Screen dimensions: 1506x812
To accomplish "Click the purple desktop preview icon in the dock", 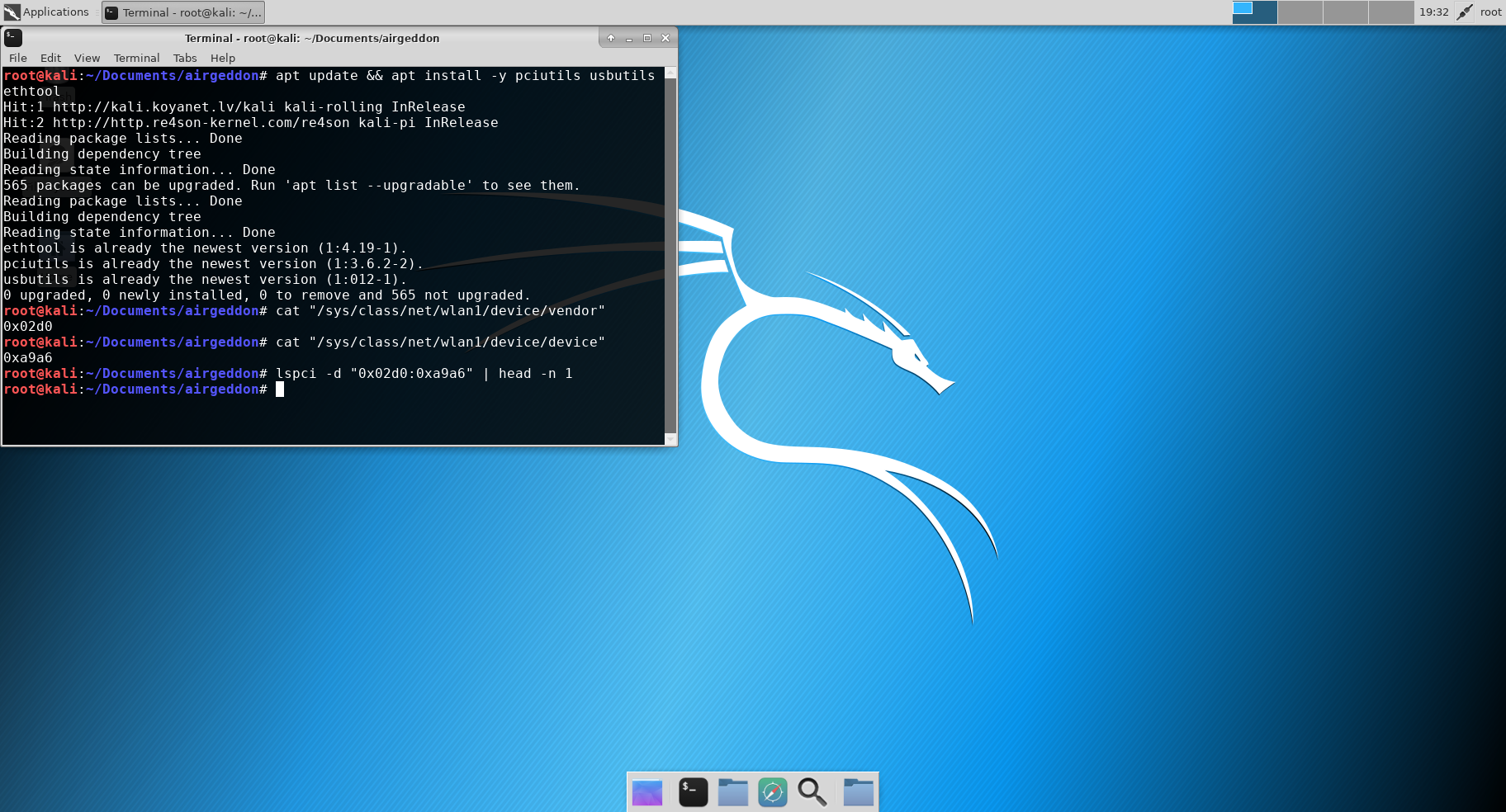I will [x=647, y=791].
